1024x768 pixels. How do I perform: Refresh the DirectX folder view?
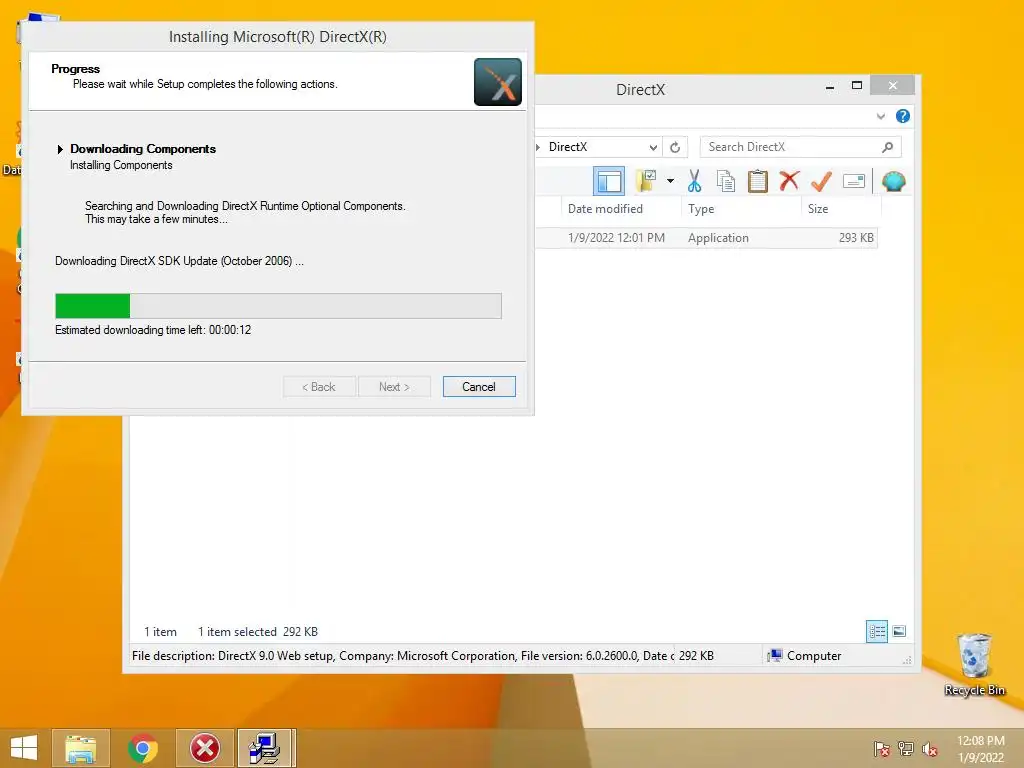point(675,148)
